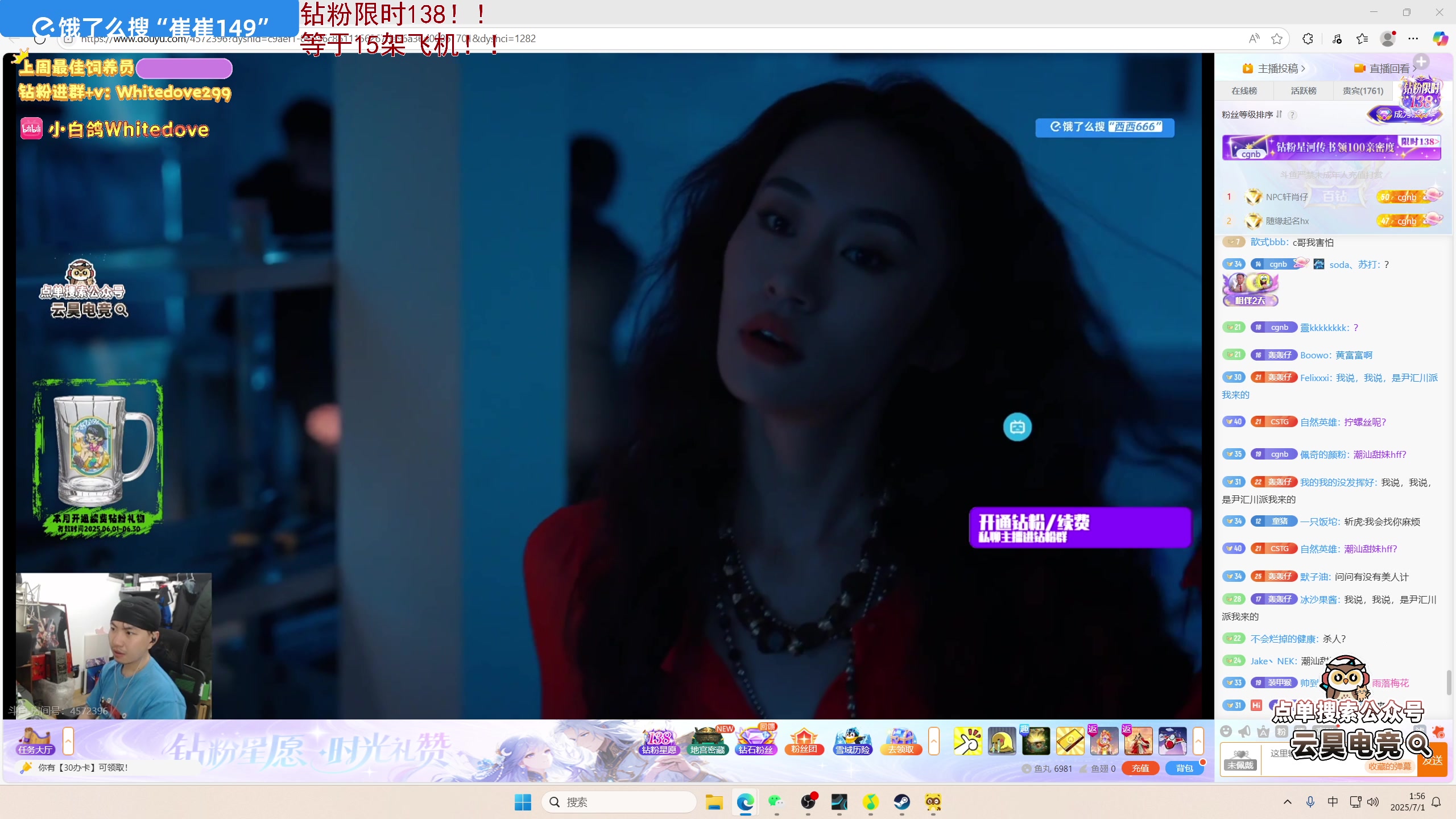Send the red airplane gift

(x=1172, y=741)
